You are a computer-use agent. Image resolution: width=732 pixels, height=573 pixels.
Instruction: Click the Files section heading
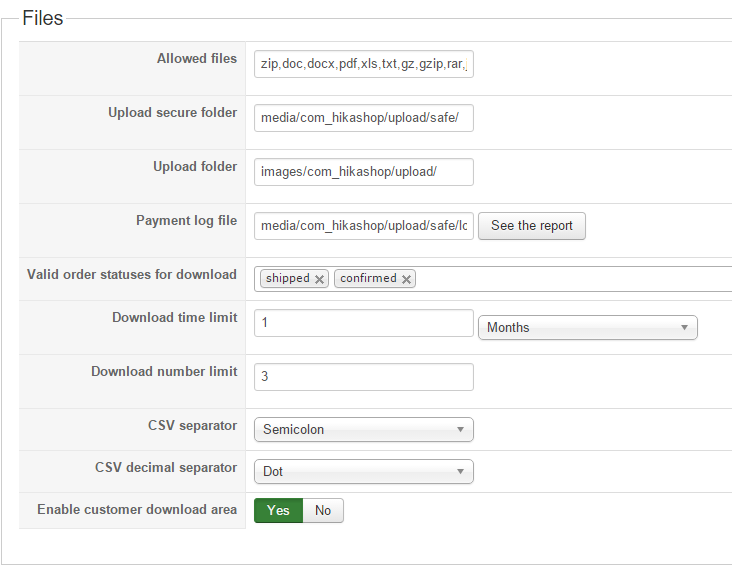point(42,19)
